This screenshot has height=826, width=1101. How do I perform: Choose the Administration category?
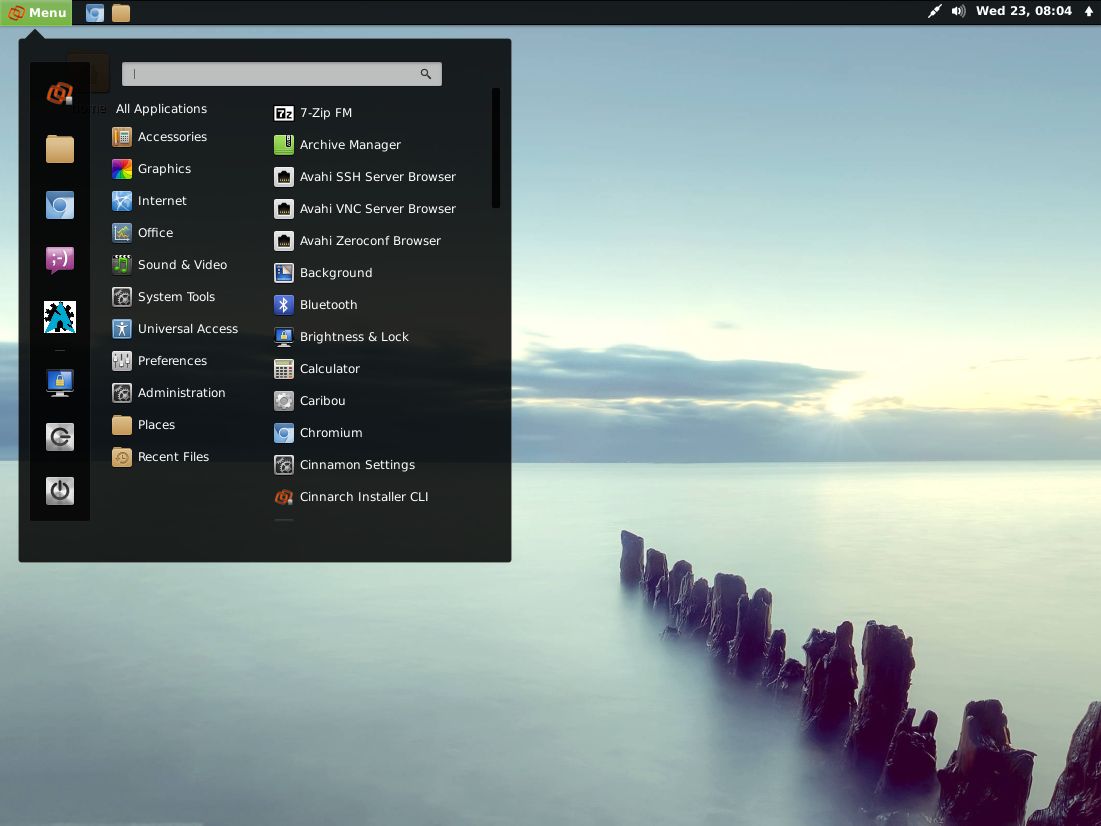tap(180, 393)
